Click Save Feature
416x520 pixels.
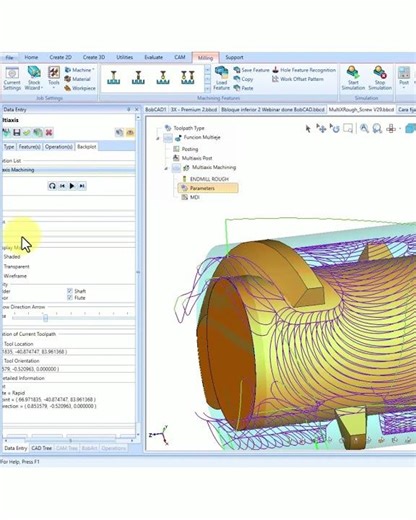pyautogui.click(x=252, y=70)
